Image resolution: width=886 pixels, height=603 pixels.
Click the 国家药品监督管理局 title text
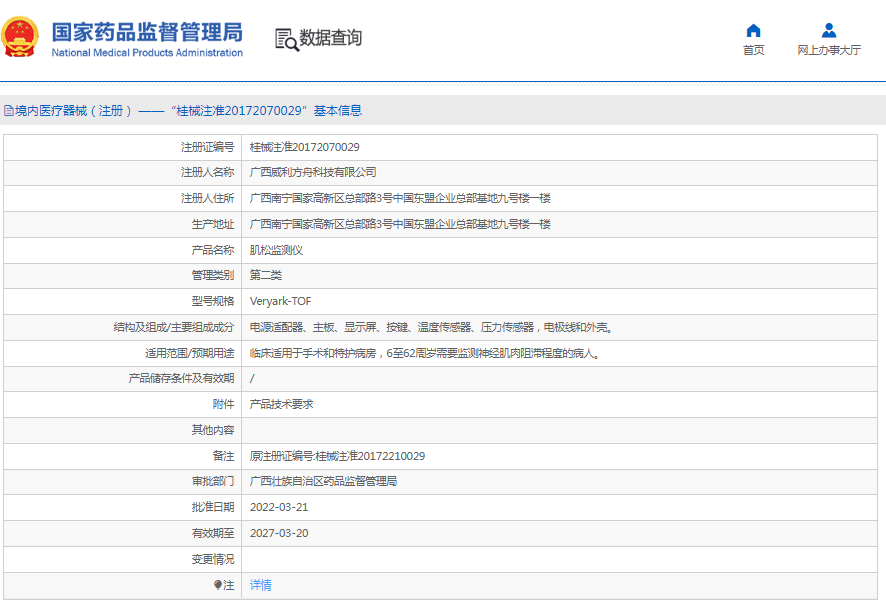[x=146, y=29]
